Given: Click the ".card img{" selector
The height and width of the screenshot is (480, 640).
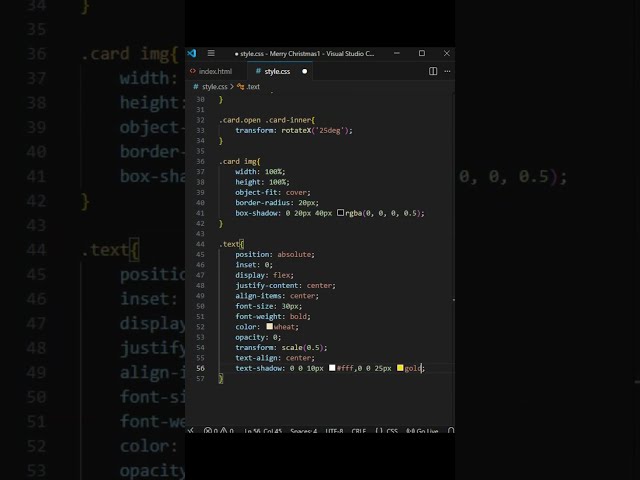Looking at the screenshot, I should (240, 161).
